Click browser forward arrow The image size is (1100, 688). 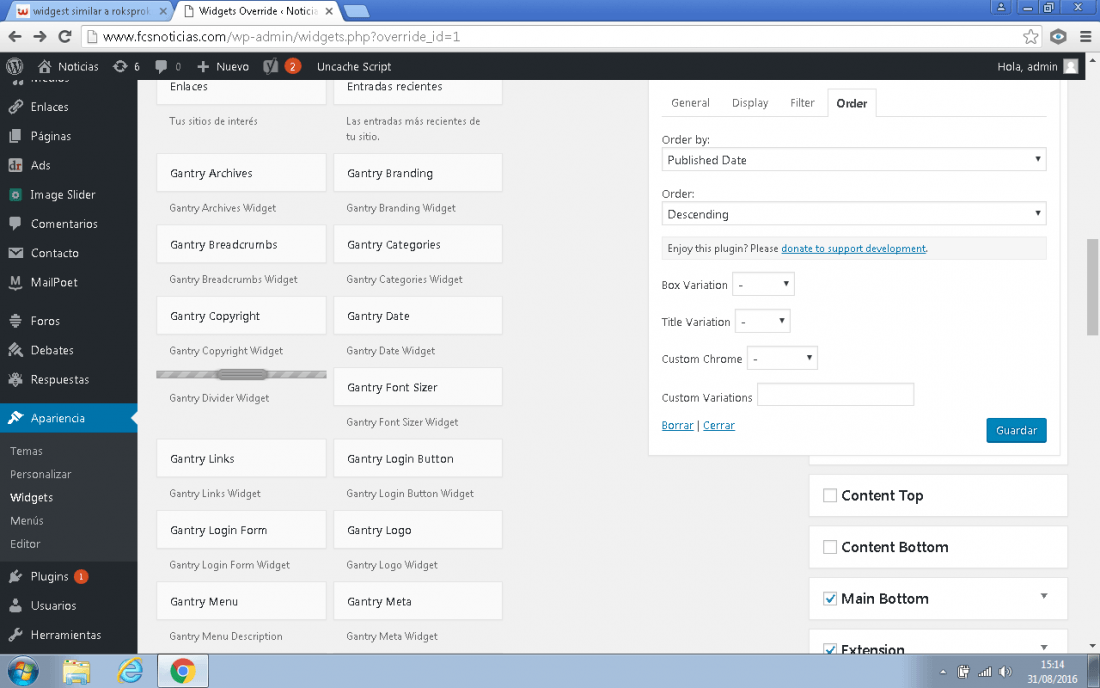tap(40, 36)
